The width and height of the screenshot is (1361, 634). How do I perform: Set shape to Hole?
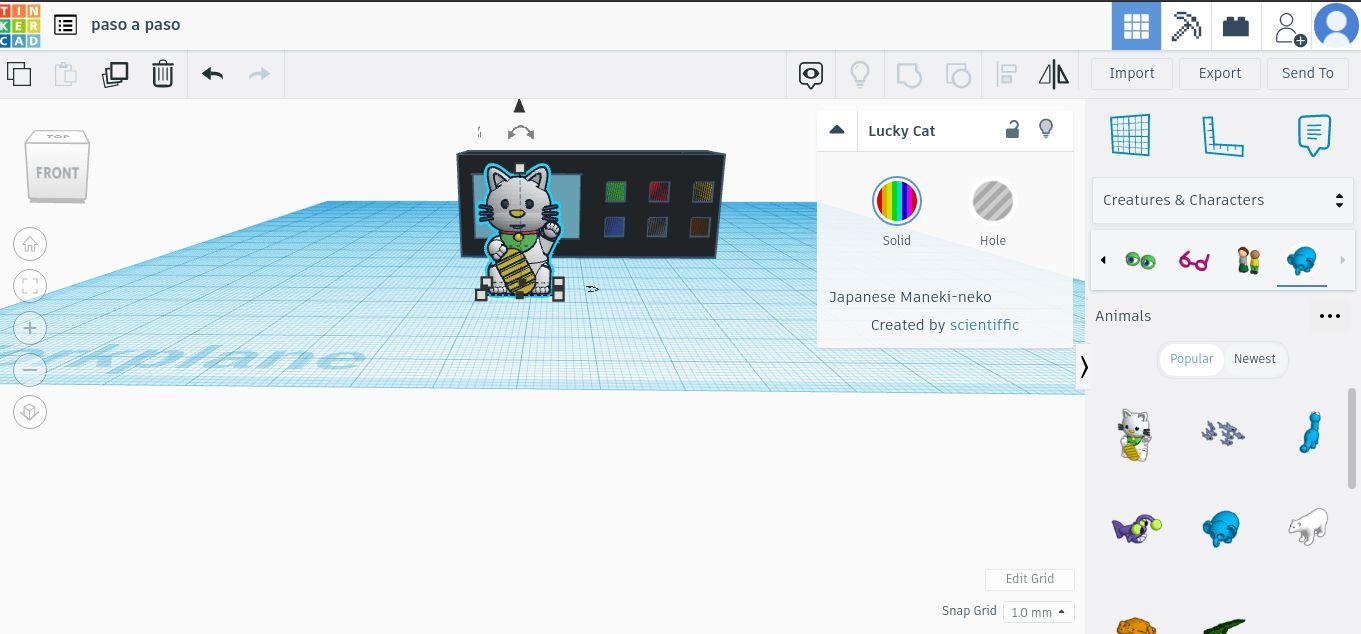pyautogui.click(x=993, y=201)
